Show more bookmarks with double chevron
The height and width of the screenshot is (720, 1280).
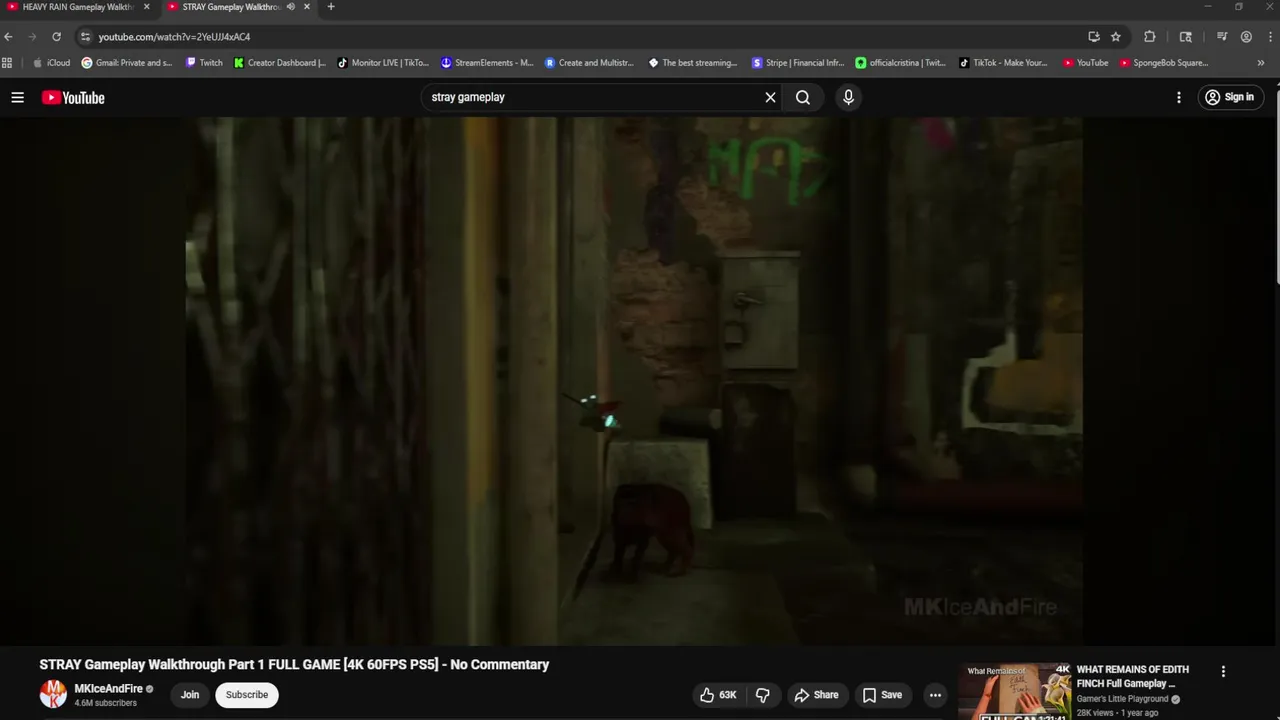click(x=1260, y=63)
